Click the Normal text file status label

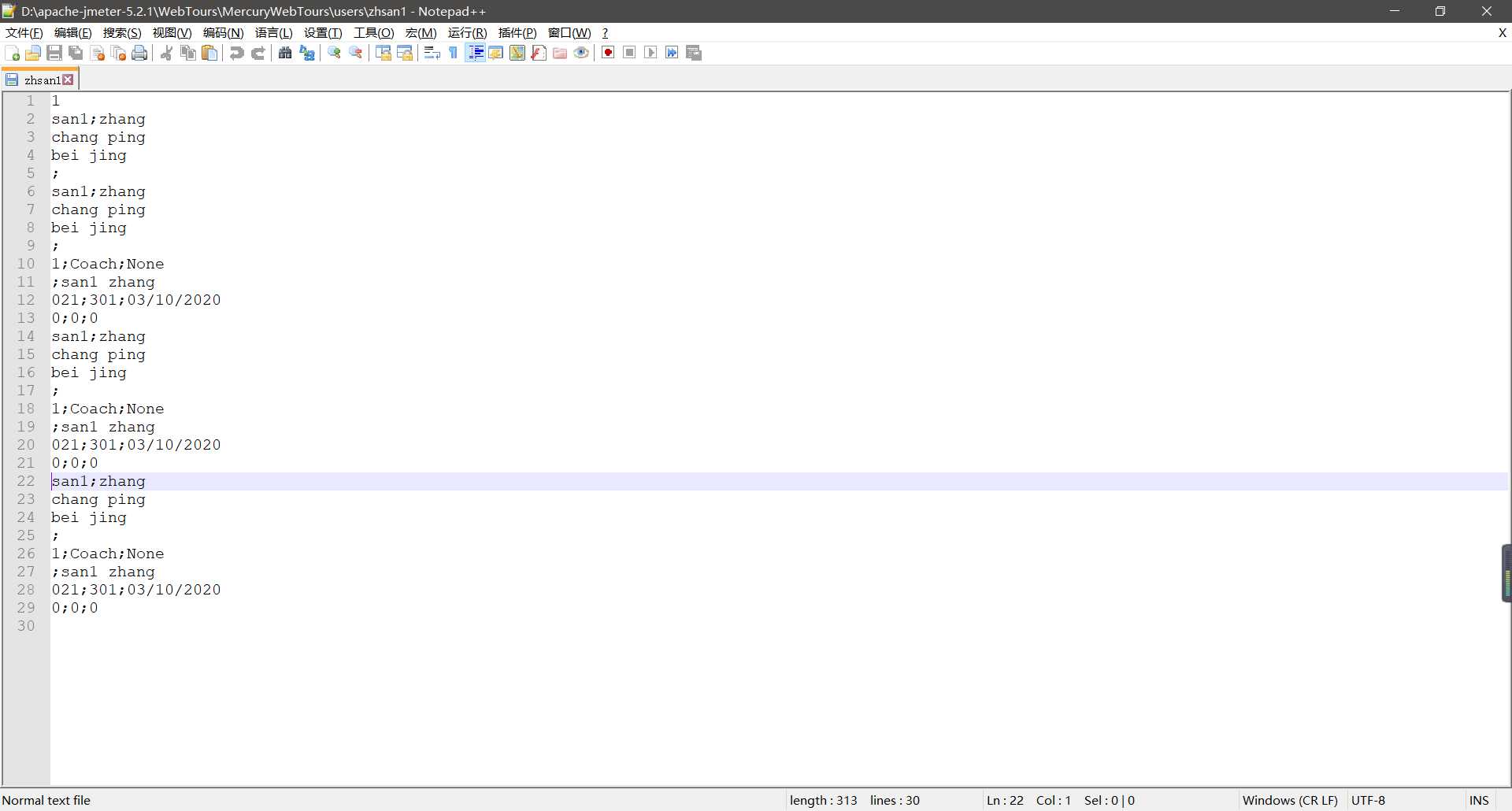click(x=46, y=800)
